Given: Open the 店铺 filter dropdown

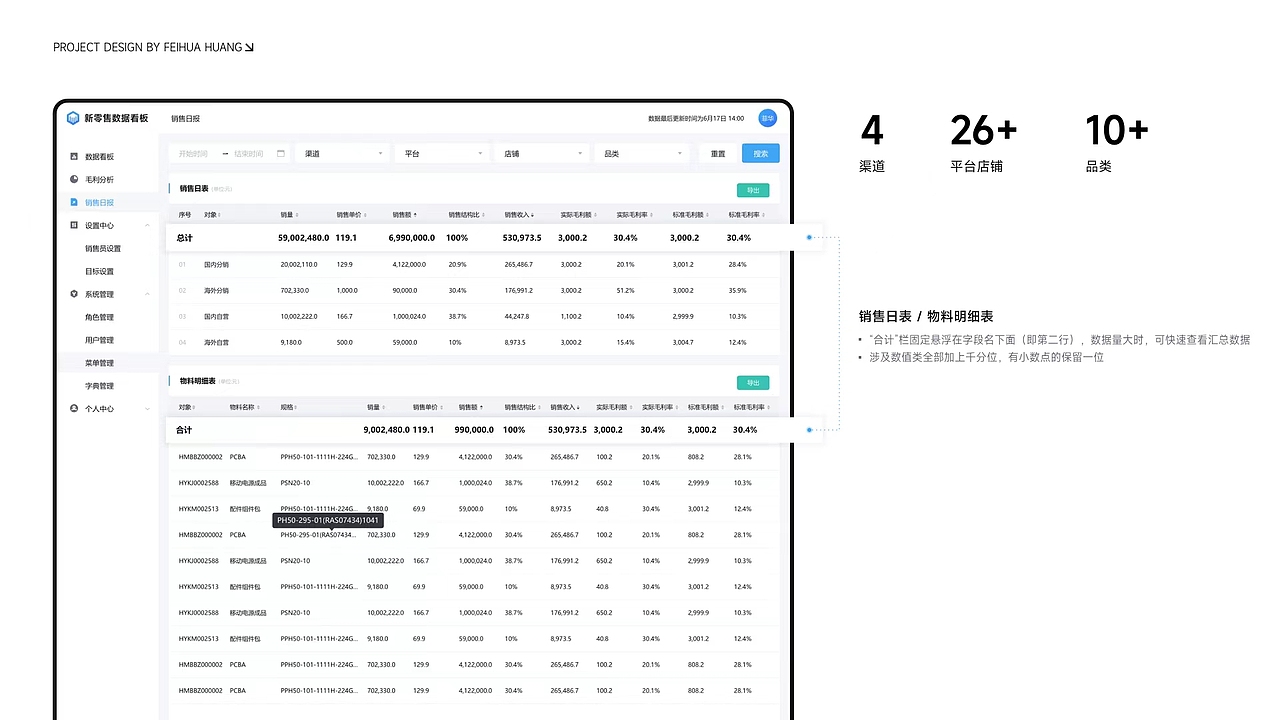Looking at the screenshot, I should coord(541,154).
